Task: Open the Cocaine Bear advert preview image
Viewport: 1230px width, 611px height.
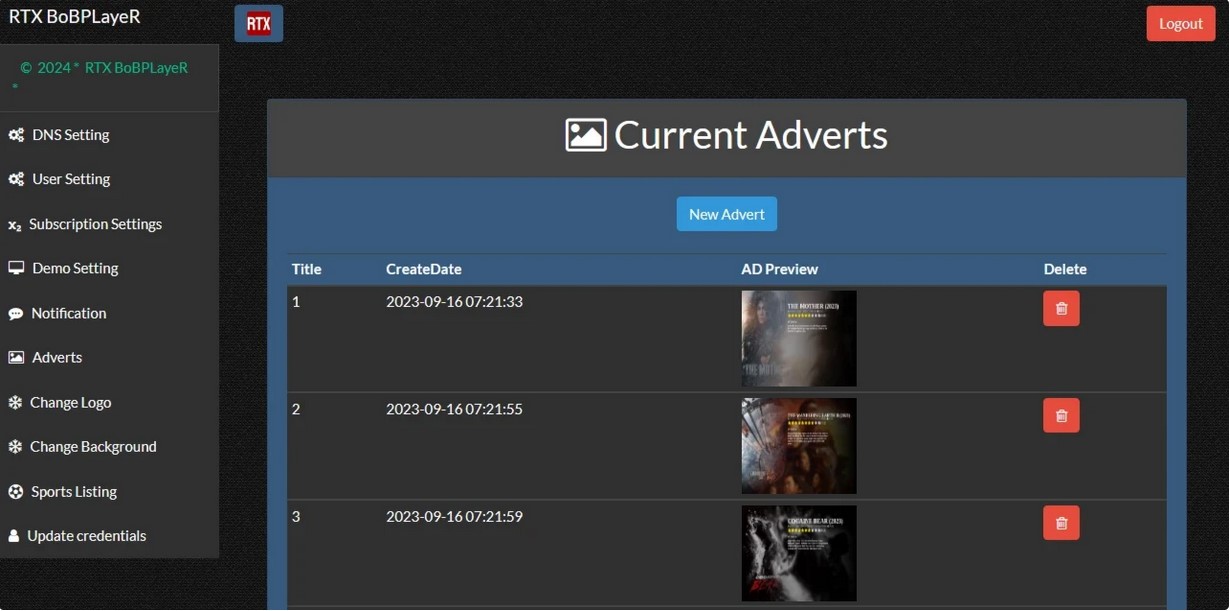Action: (798, 553)
